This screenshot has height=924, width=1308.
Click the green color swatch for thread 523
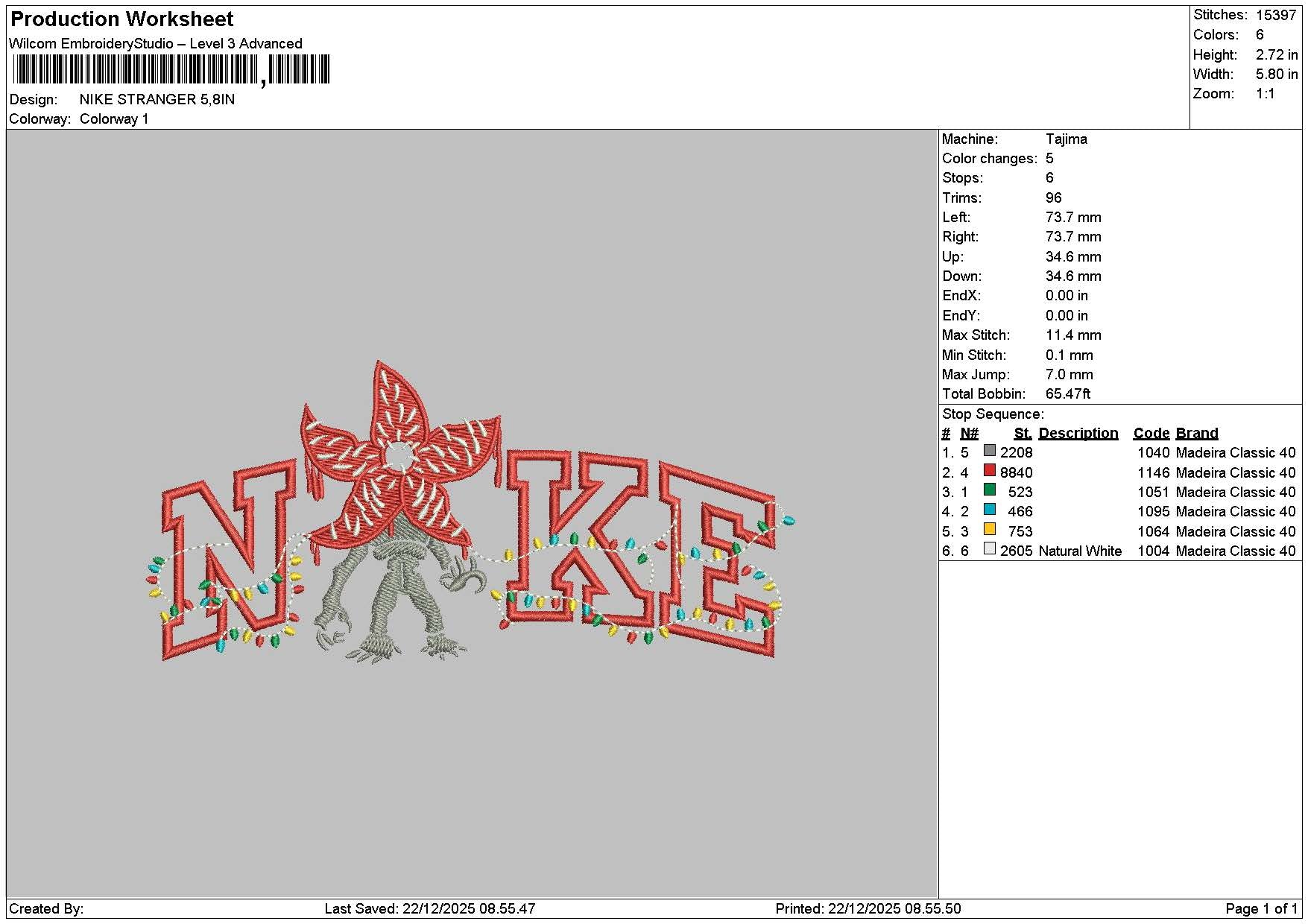[989, 490]
